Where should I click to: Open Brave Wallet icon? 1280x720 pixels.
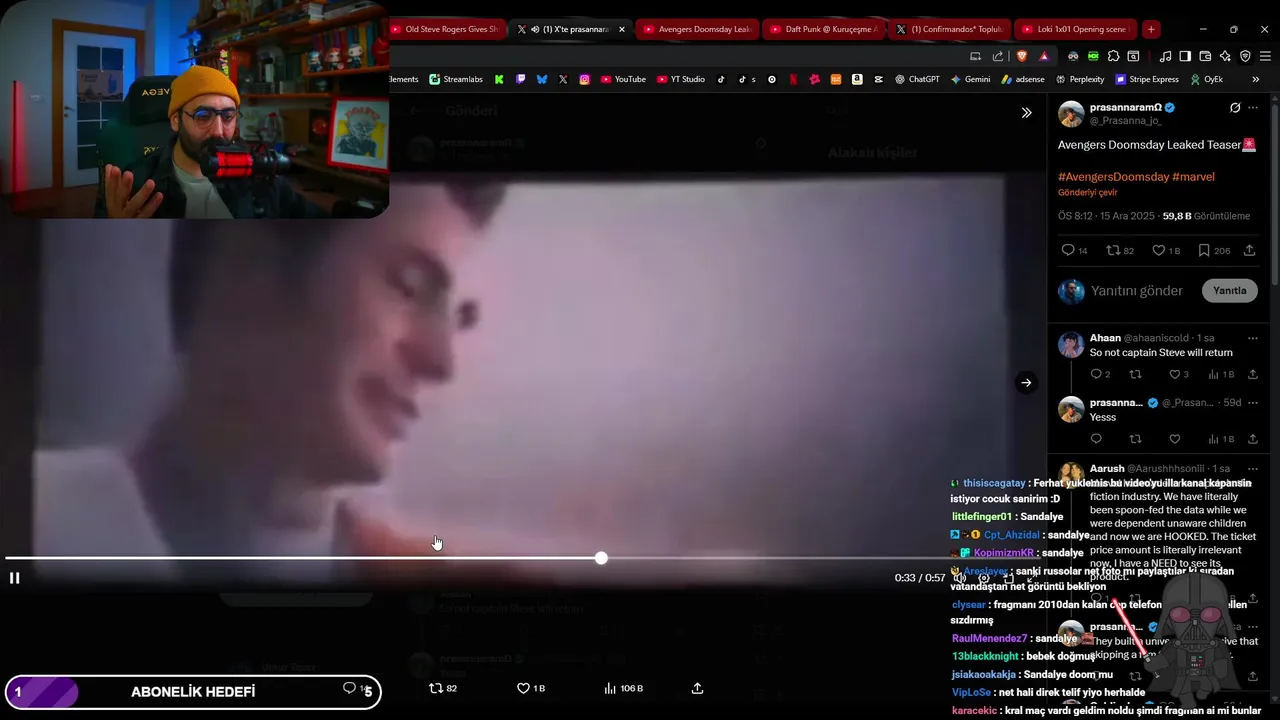[x=1205, y=56]
